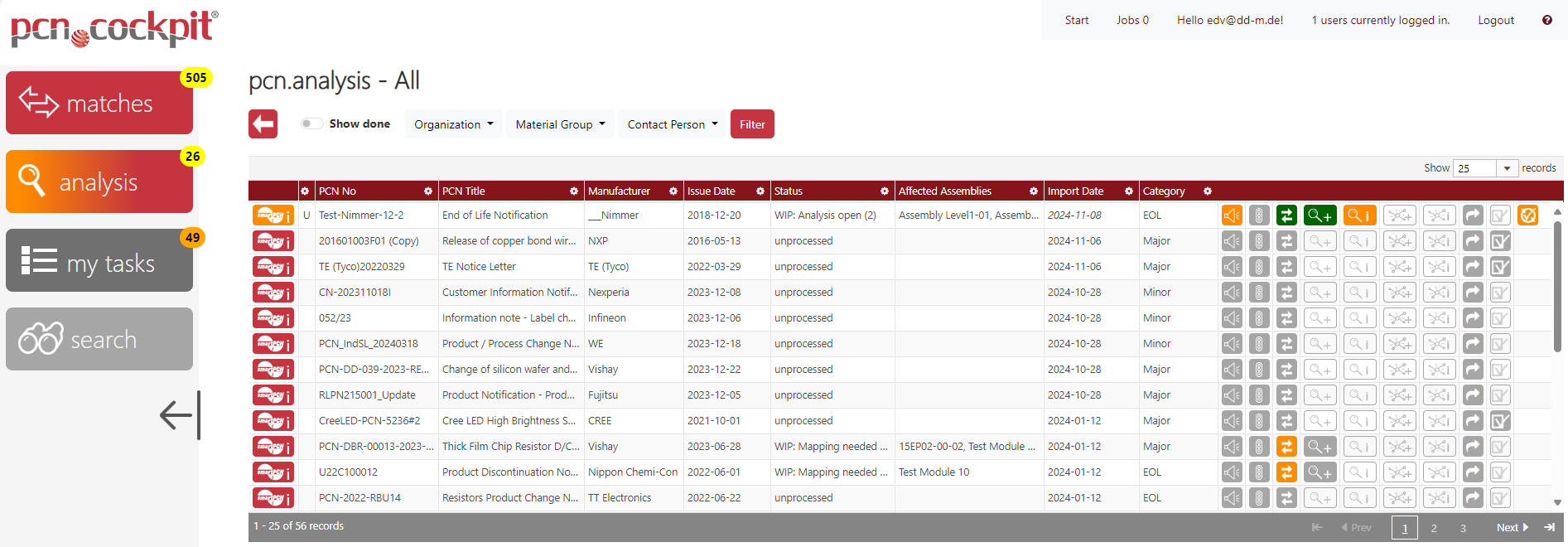Click the Logout link

(1495, 20)
